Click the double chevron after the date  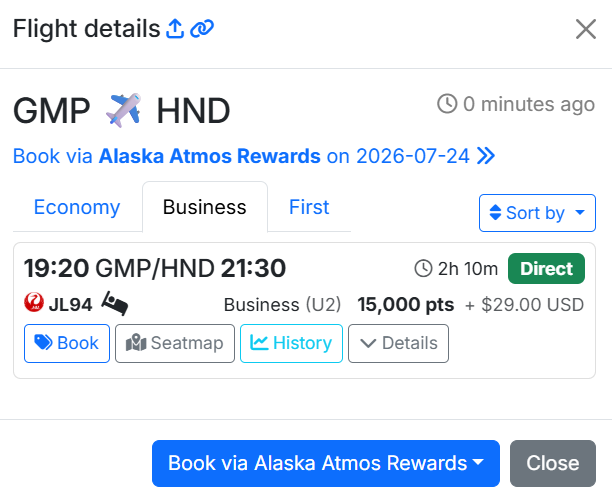coord(486,156)
